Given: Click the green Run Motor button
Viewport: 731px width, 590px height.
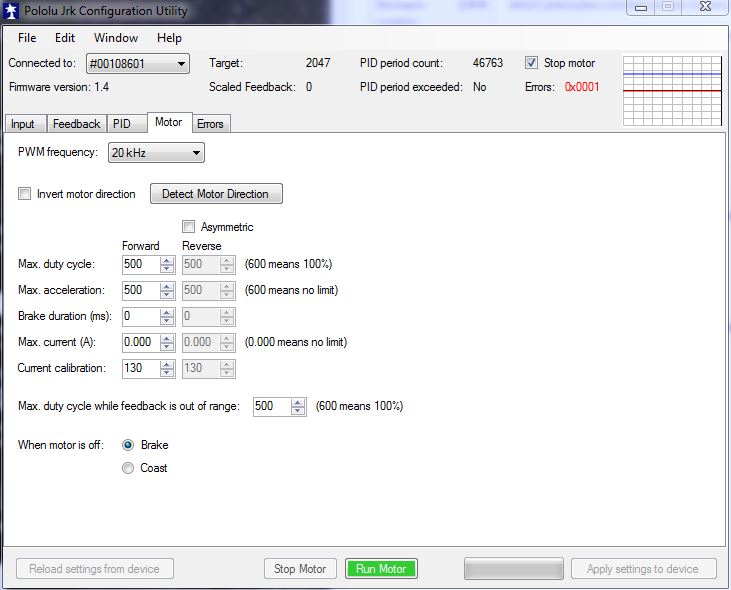Looking at the screenshot, I should [x=381, y=569].
